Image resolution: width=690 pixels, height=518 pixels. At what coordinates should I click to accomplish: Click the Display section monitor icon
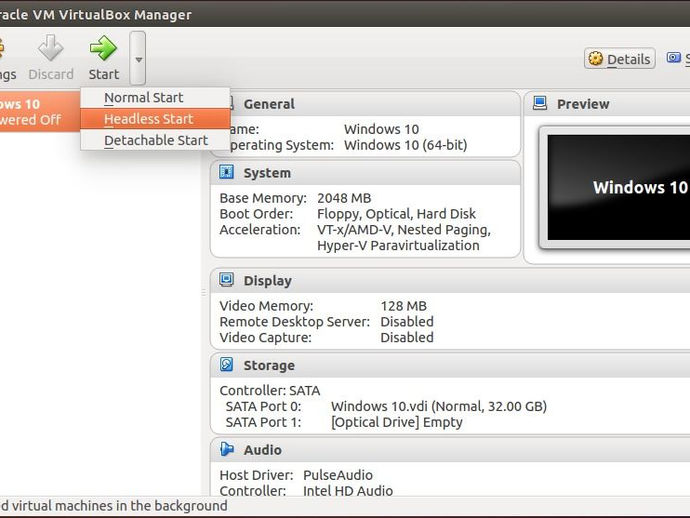tap(226, 279)
